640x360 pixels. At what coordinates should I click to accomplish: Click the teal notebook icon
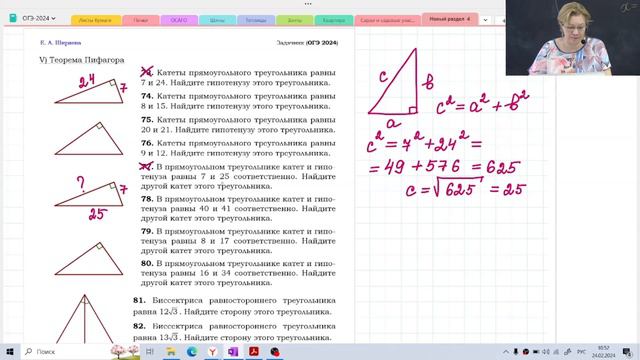click(13, 18)
